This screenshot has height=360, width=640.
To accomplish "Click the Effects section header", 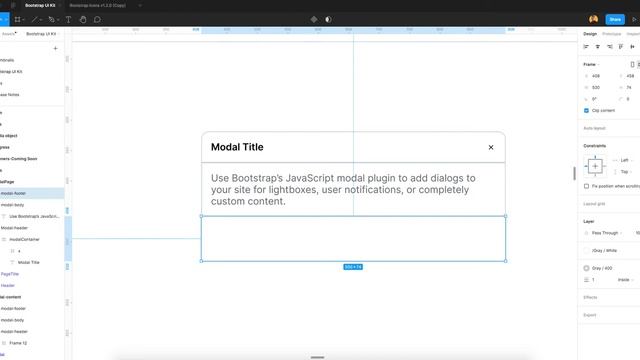I will (x=590, y=297).
